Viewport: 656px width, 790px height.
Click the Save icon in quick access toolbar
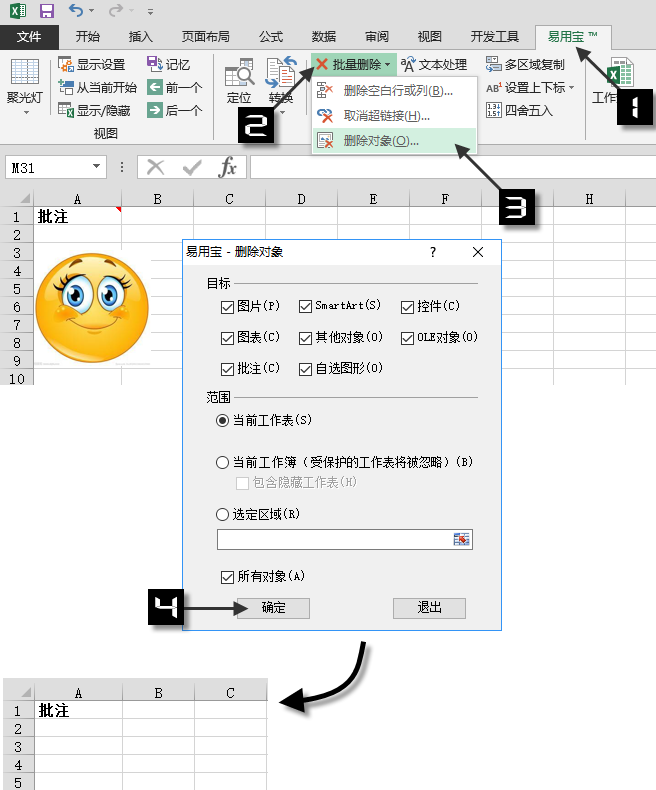[46, 11]
